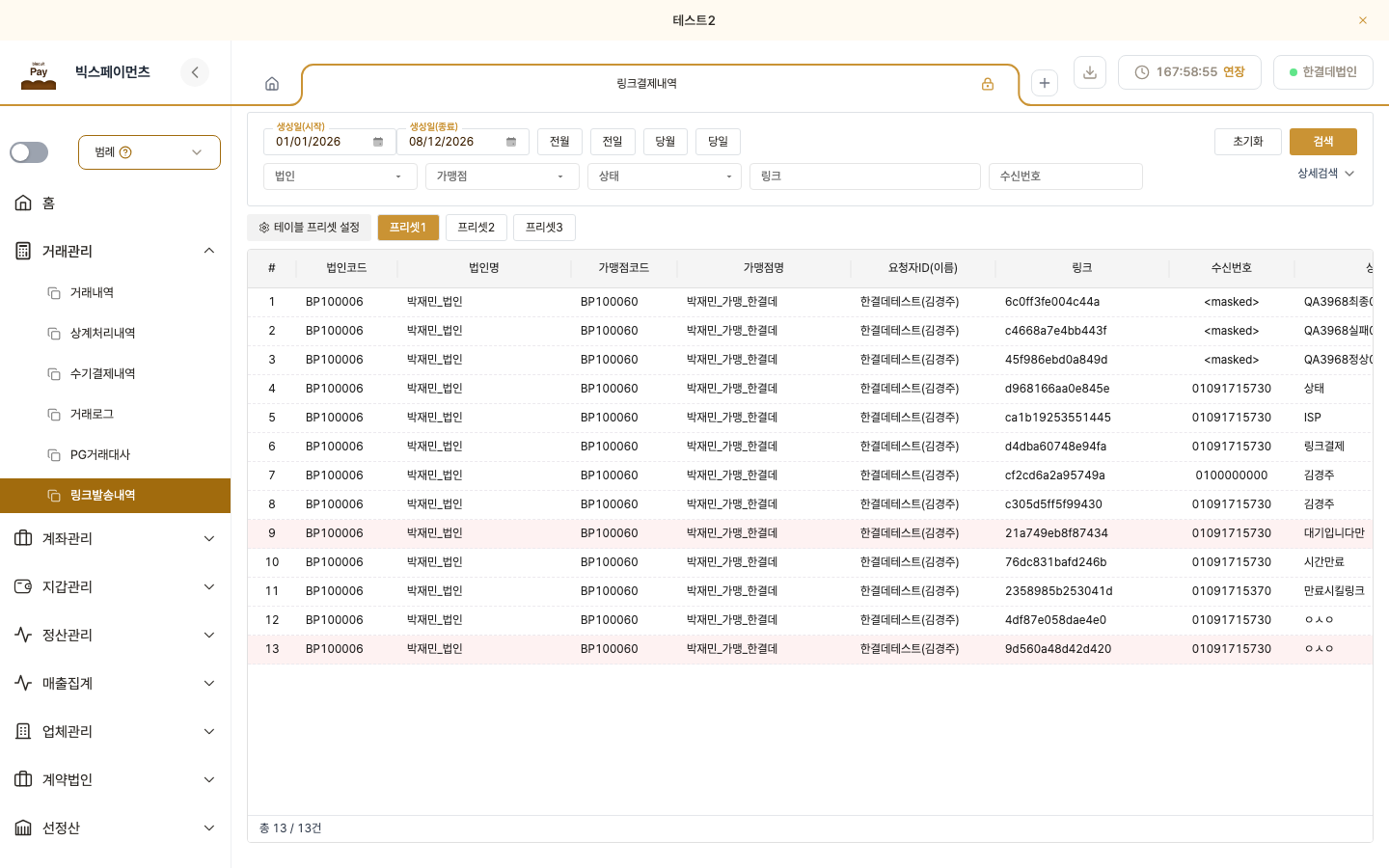Click the lock icon on 링크결제내역 tab
The image size is (1389, 868).
pyautogui.click(x=988, y=84)
